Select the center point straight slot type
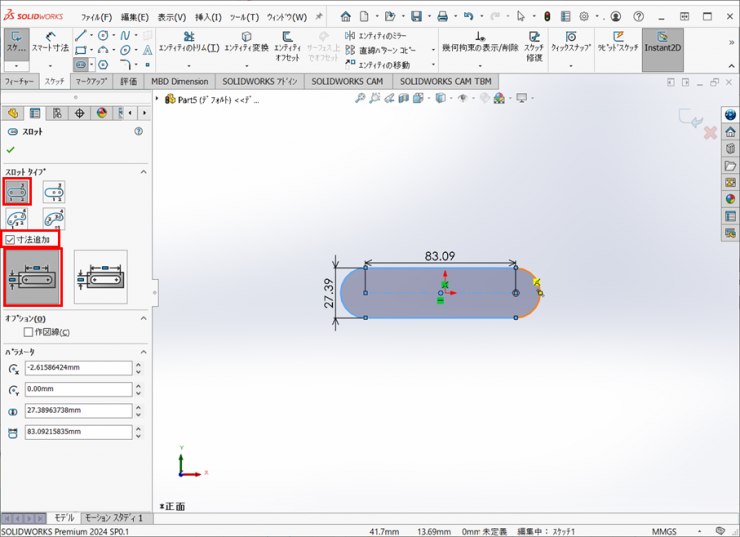 coord(53,191)
